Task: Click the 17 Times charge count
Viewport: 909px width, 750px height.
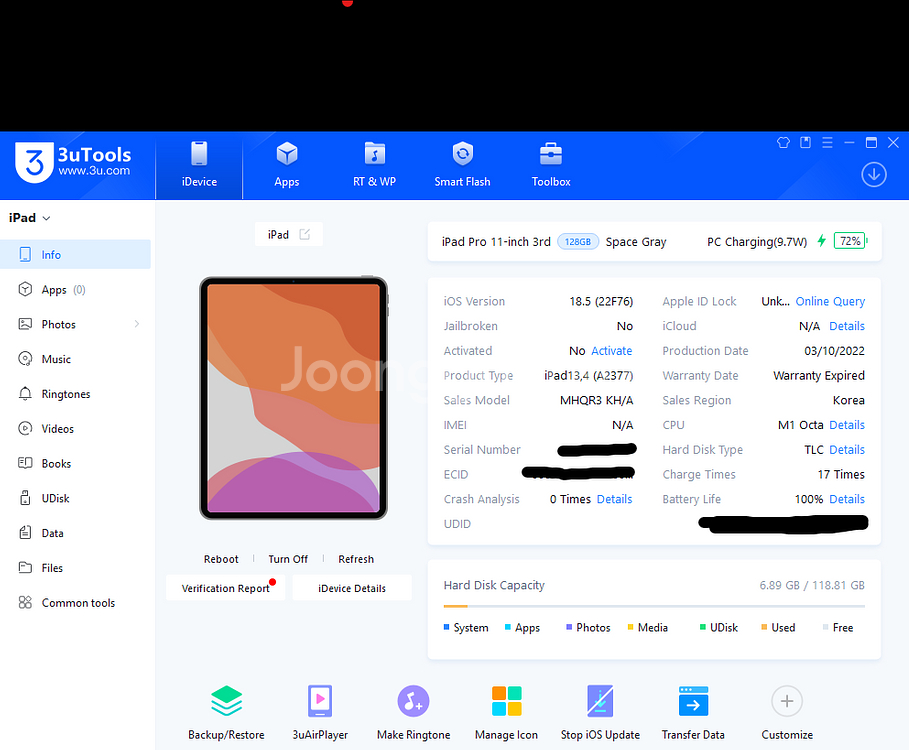Action: point(841,475)
